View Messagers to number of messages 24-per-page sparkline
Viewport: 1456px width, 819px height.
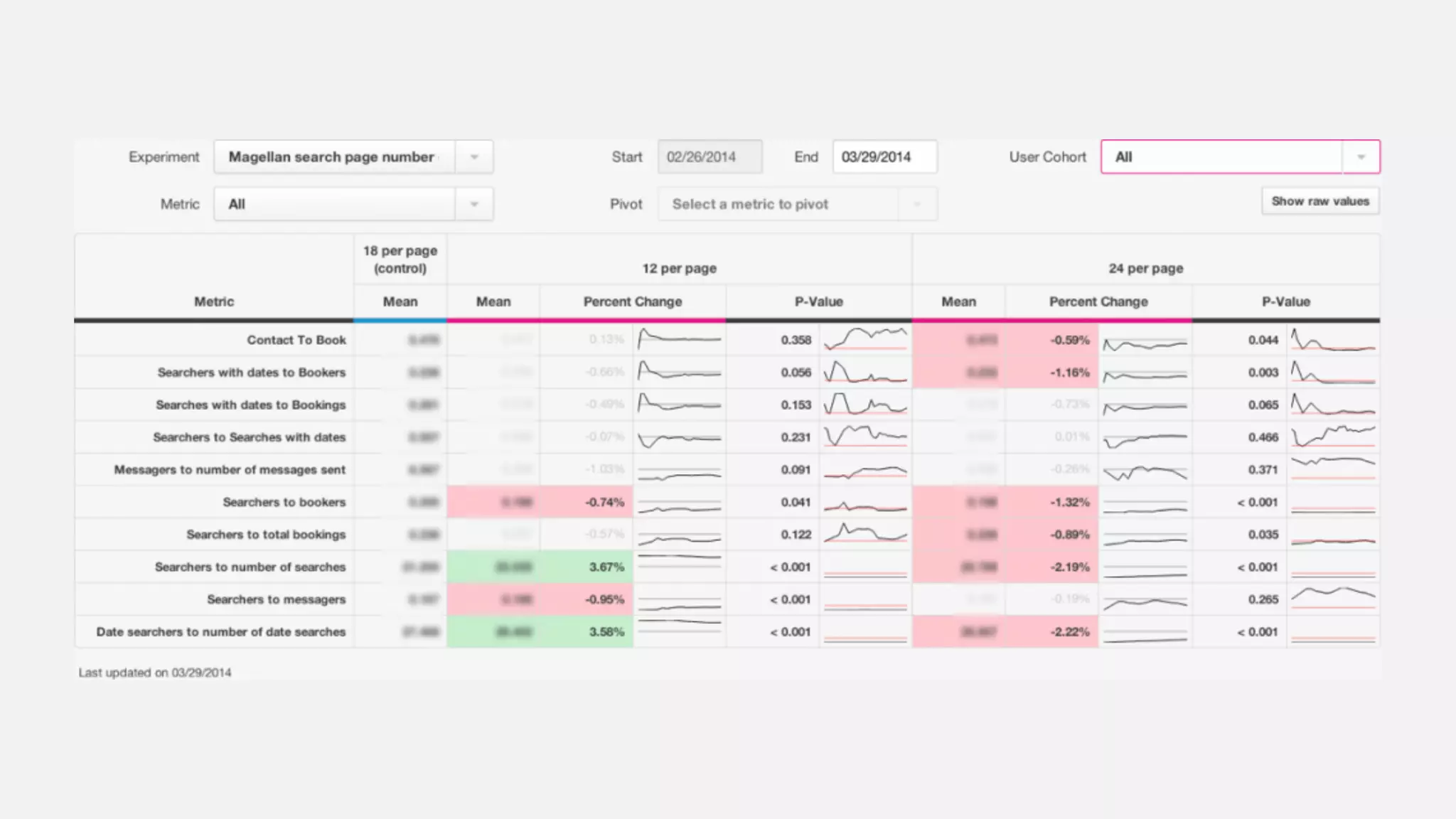click(x=1145, y=470)
